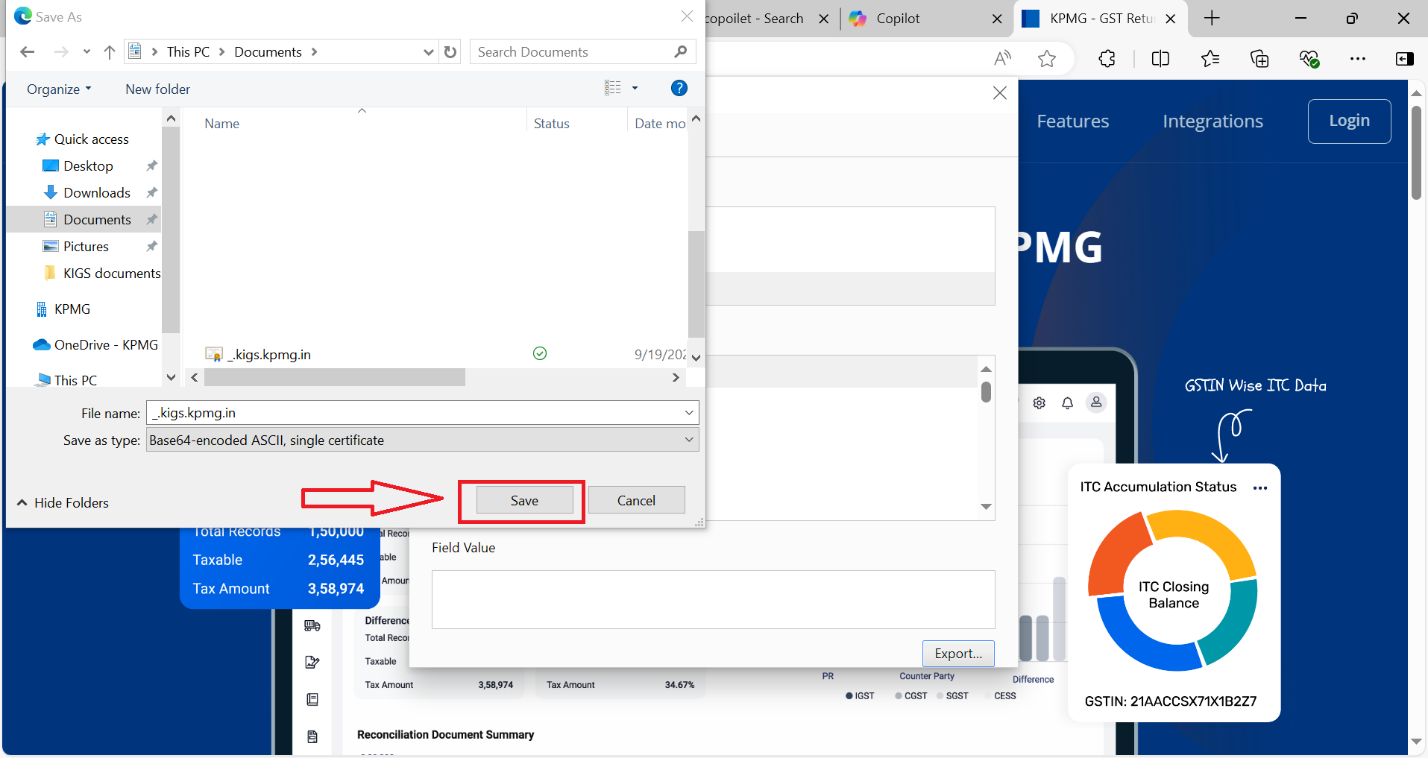Click the File name input field
Viewport: 1428px width, 758px height.
(414, 412)
